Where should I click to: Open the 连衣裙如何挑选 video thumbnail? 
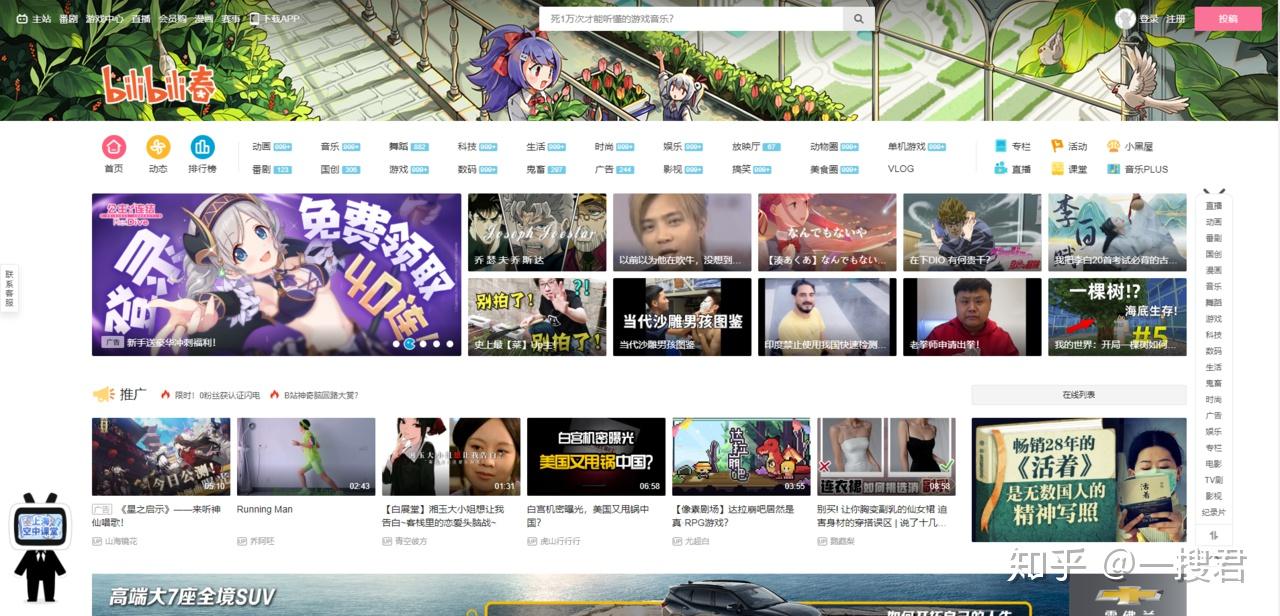click(886, 457)
